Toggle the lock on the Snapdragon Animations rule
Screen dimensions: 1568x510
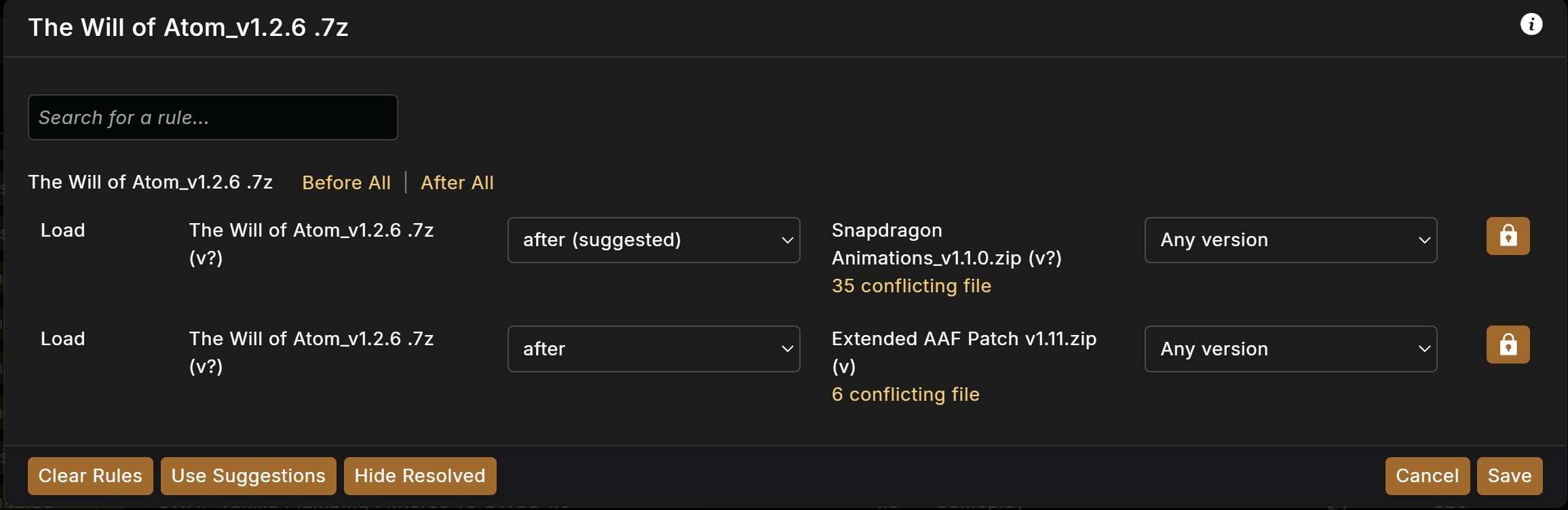pos(1508,236)
